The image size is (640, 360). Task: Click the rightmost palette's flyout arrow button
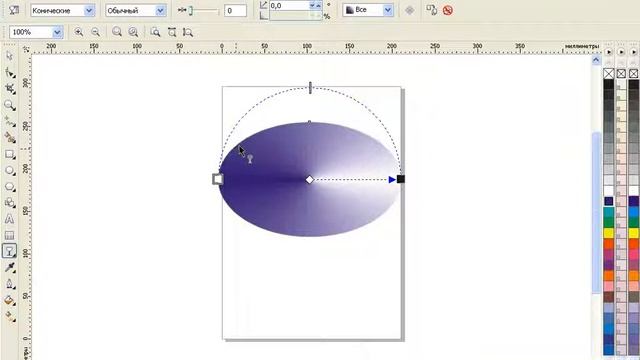tap(633, 52)
